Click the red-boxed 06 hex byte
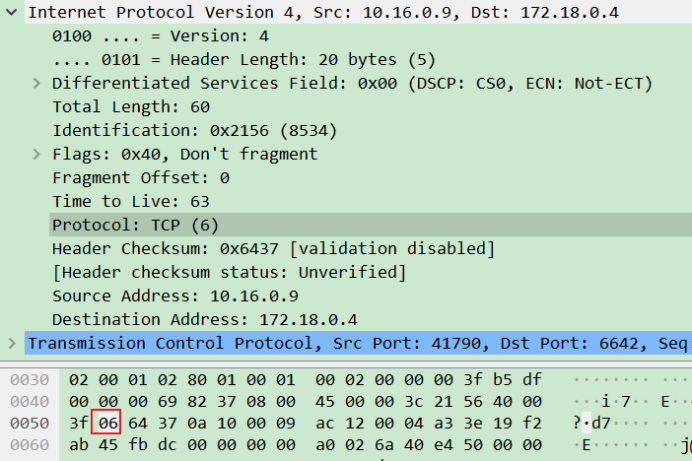 pyautogui.click(x=108, y=422)
